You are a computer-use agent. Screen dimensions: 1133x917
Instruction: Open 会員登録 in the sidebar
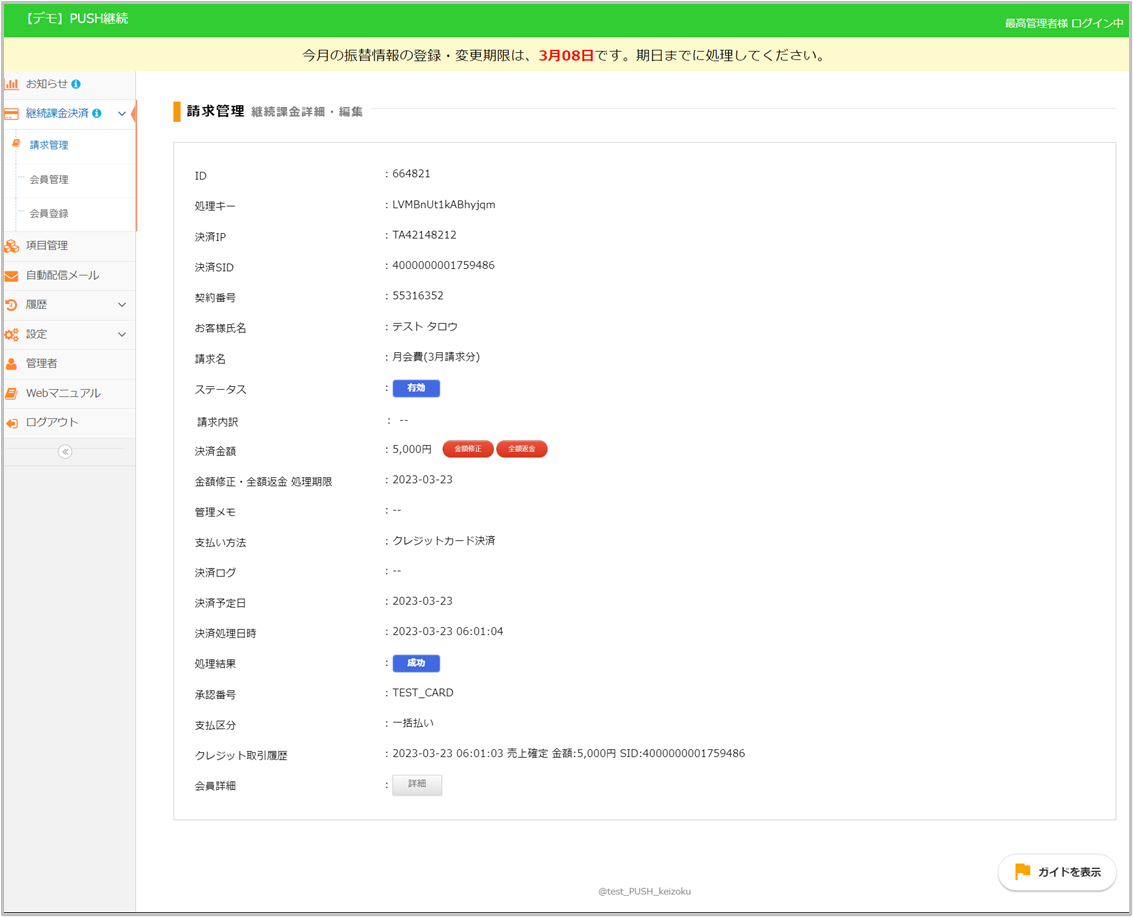click(x=49, y=214)
